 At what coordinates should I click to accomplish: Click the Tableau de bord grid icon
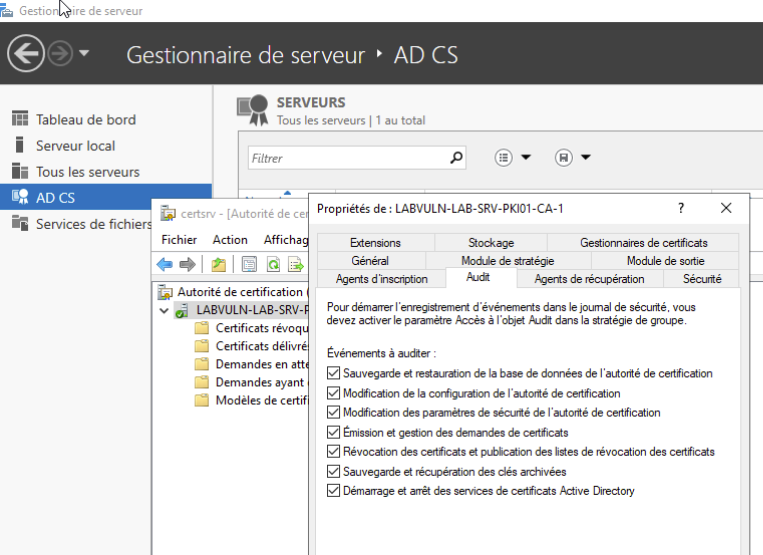coord(20,118)
